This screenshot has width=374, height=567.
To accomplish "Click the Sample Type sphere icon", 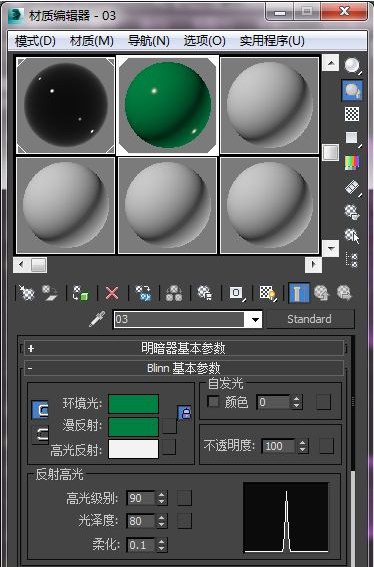I will 352,66.
